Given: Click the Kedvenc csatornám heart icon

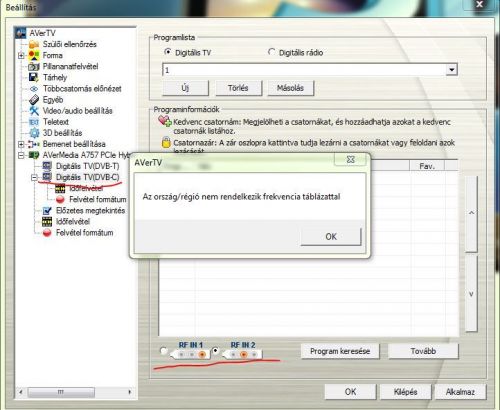Looking at the screenshot, I should coord(165,121).
